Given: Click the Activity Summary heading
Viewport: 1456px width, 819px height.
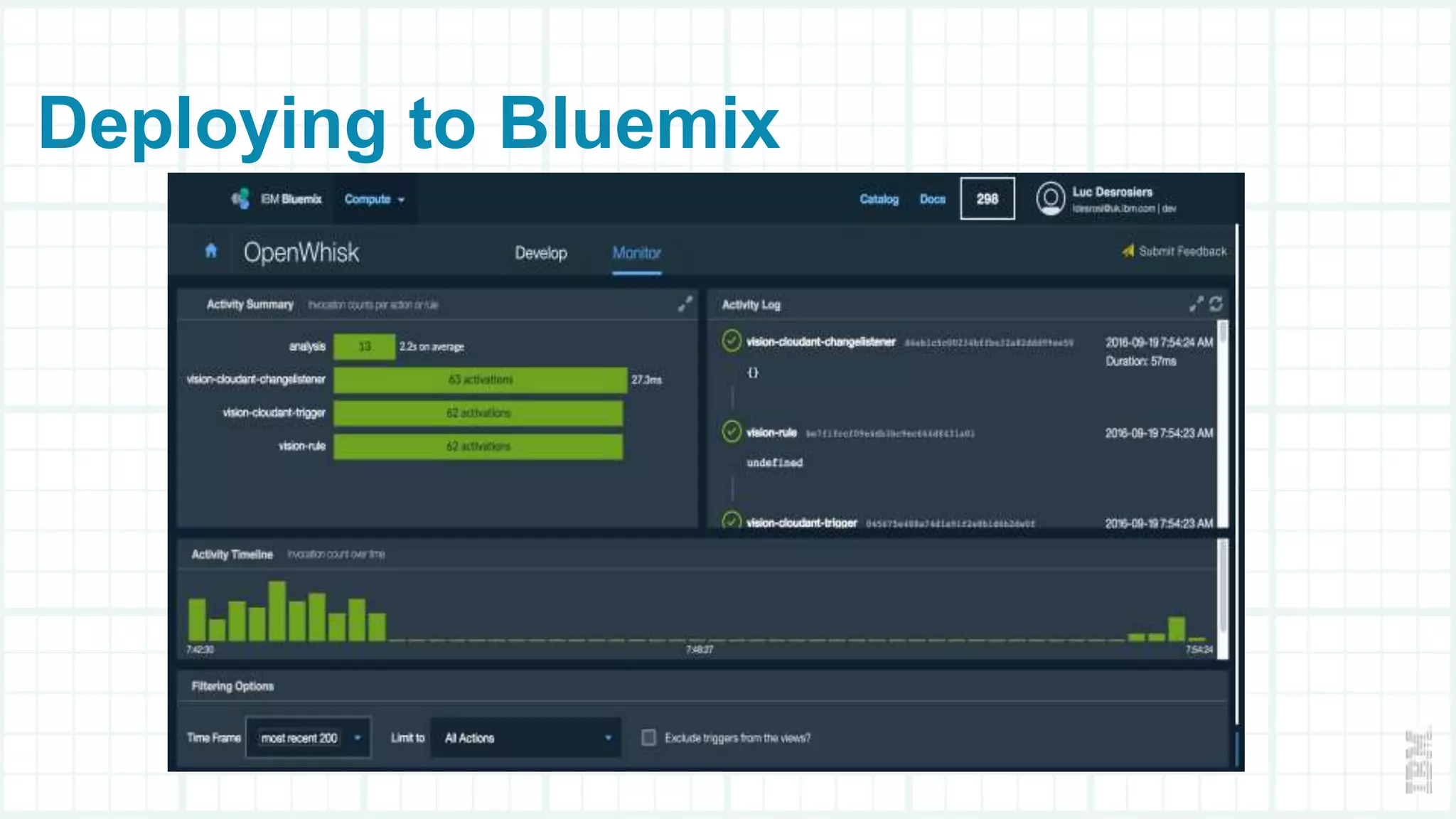Looking at the screenshot, I should [x=250, y=304].
